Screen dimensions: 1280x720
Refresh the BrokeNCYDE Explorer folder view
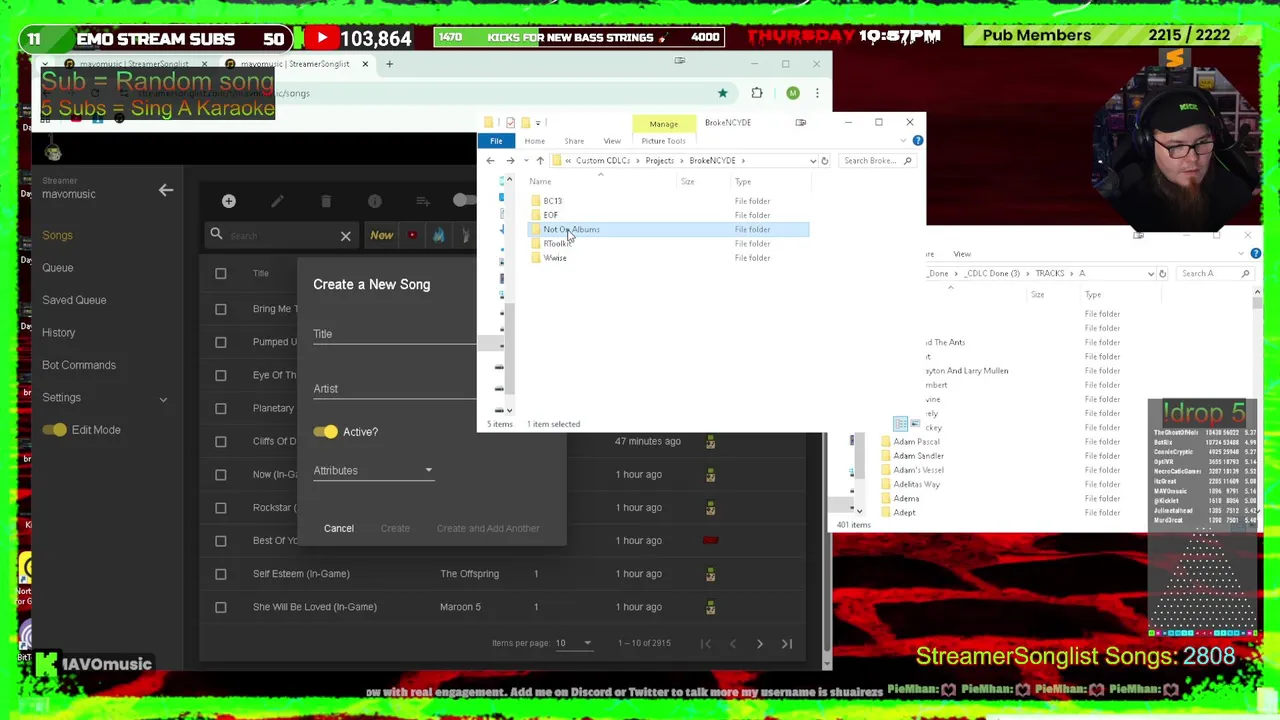pyautogui.click(x=825, y=160)
